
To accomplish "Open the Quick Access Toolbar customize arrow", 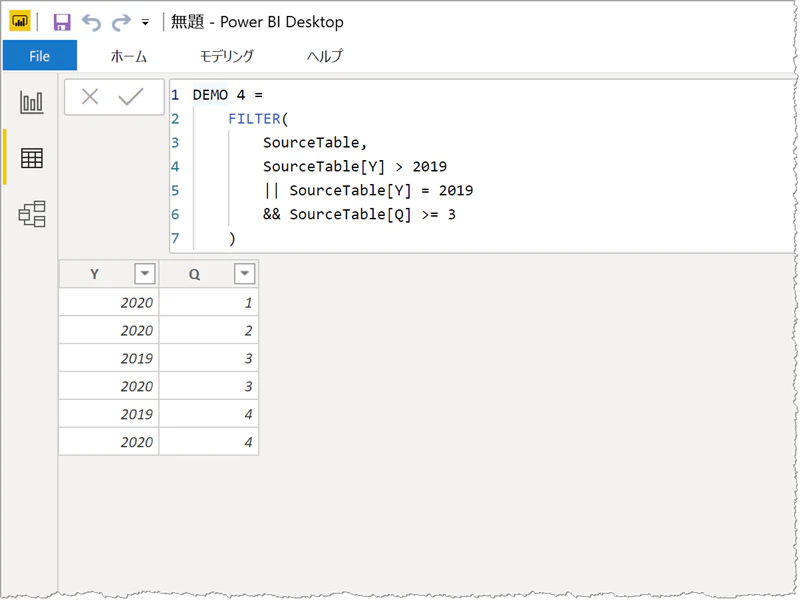I will (145, 23).
